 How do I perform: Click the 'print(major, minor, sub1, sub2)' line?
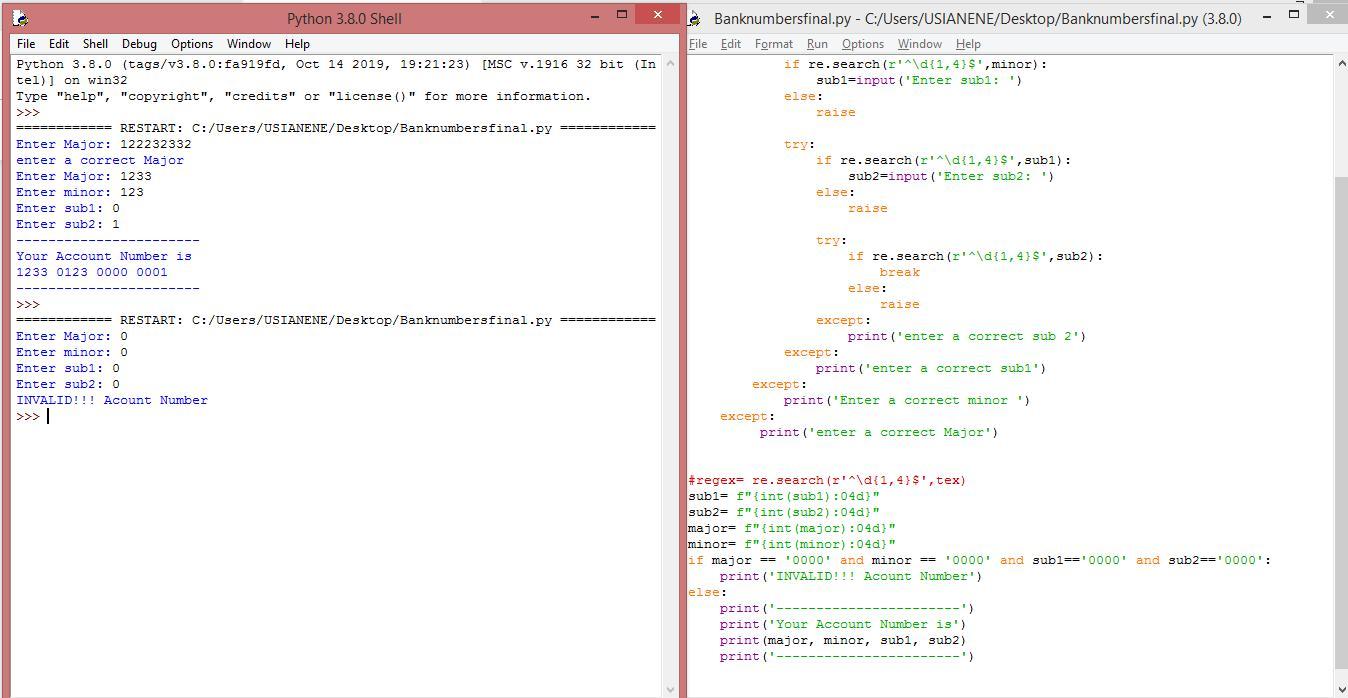tap(843, 640)
